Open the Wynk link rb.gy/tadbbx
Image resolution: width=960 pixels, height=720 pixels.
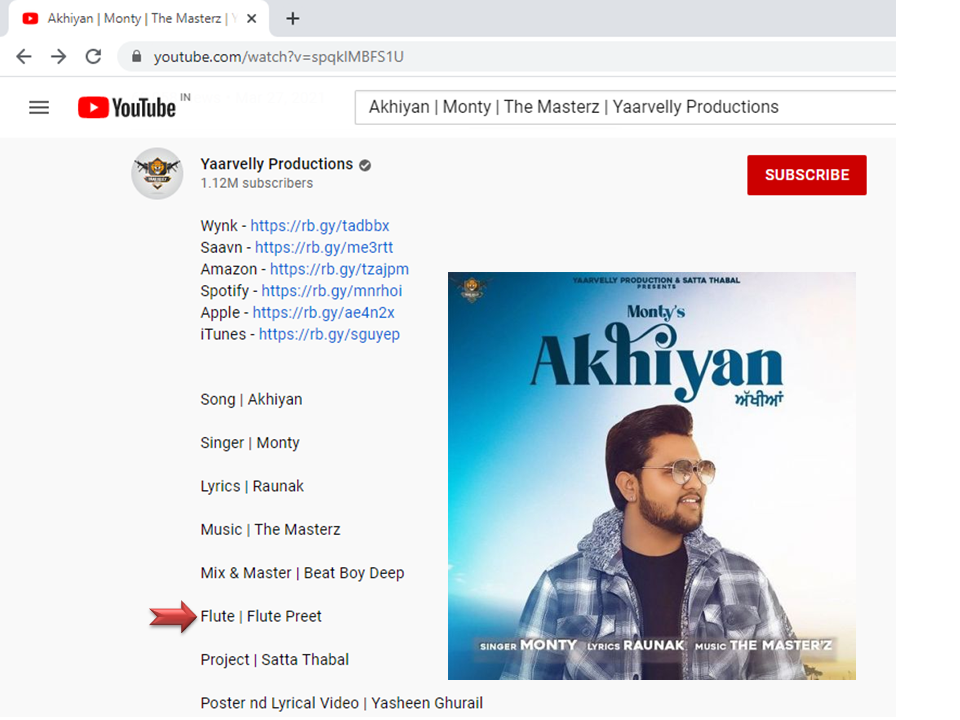[x=320, y=226]
